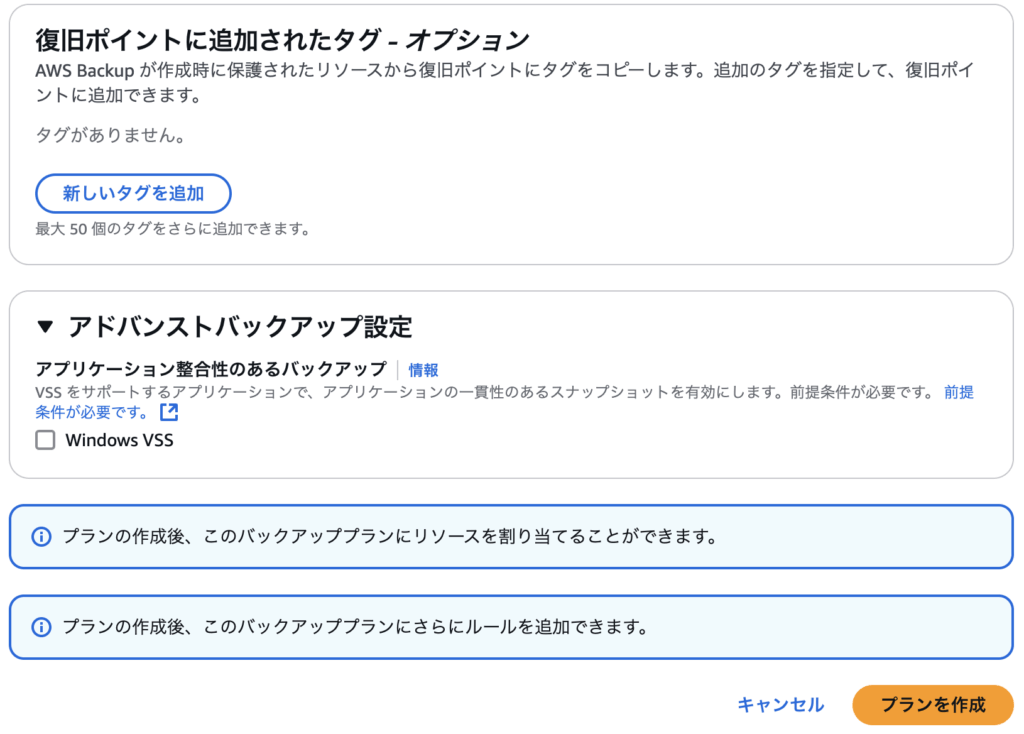Screen dimensions: 1024x734
Task: Click the タグがありません message
Action: pyautogui.click(x=111, y=135)
